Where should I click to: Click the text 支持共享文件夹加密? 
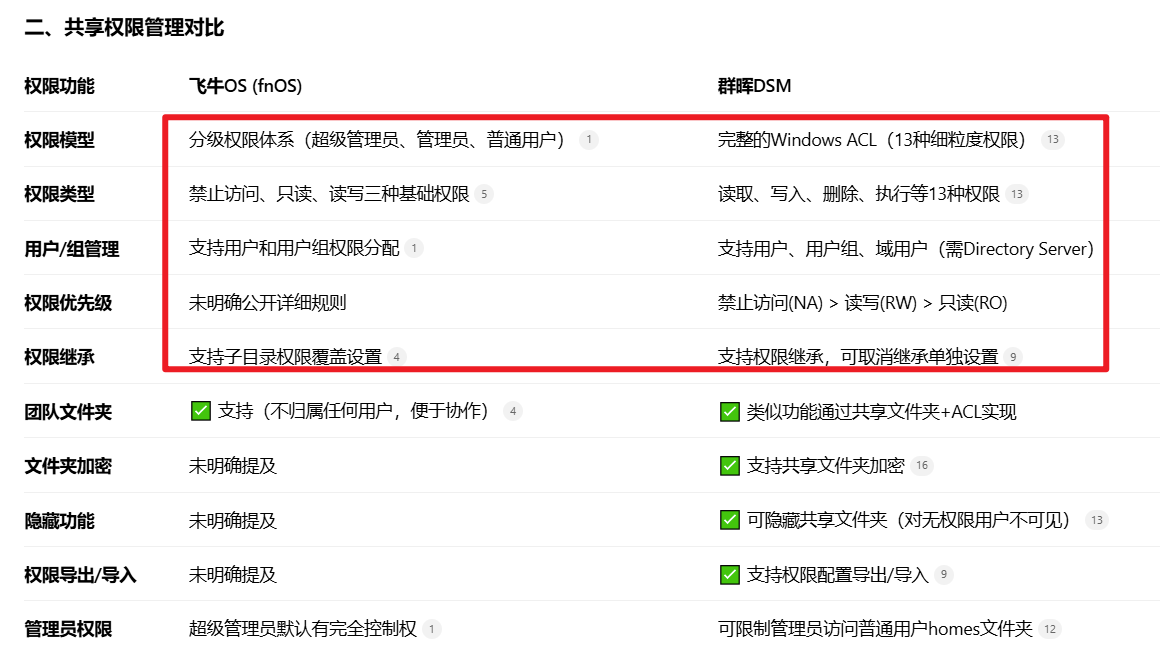pos(825,465)
